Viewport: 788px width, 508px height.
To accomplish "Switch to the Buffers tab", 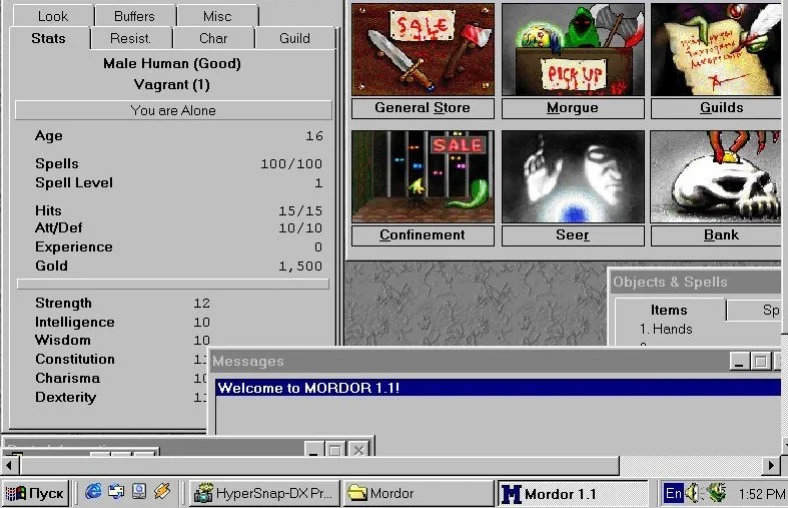I will pyautogui.click(x=134, y=16).
